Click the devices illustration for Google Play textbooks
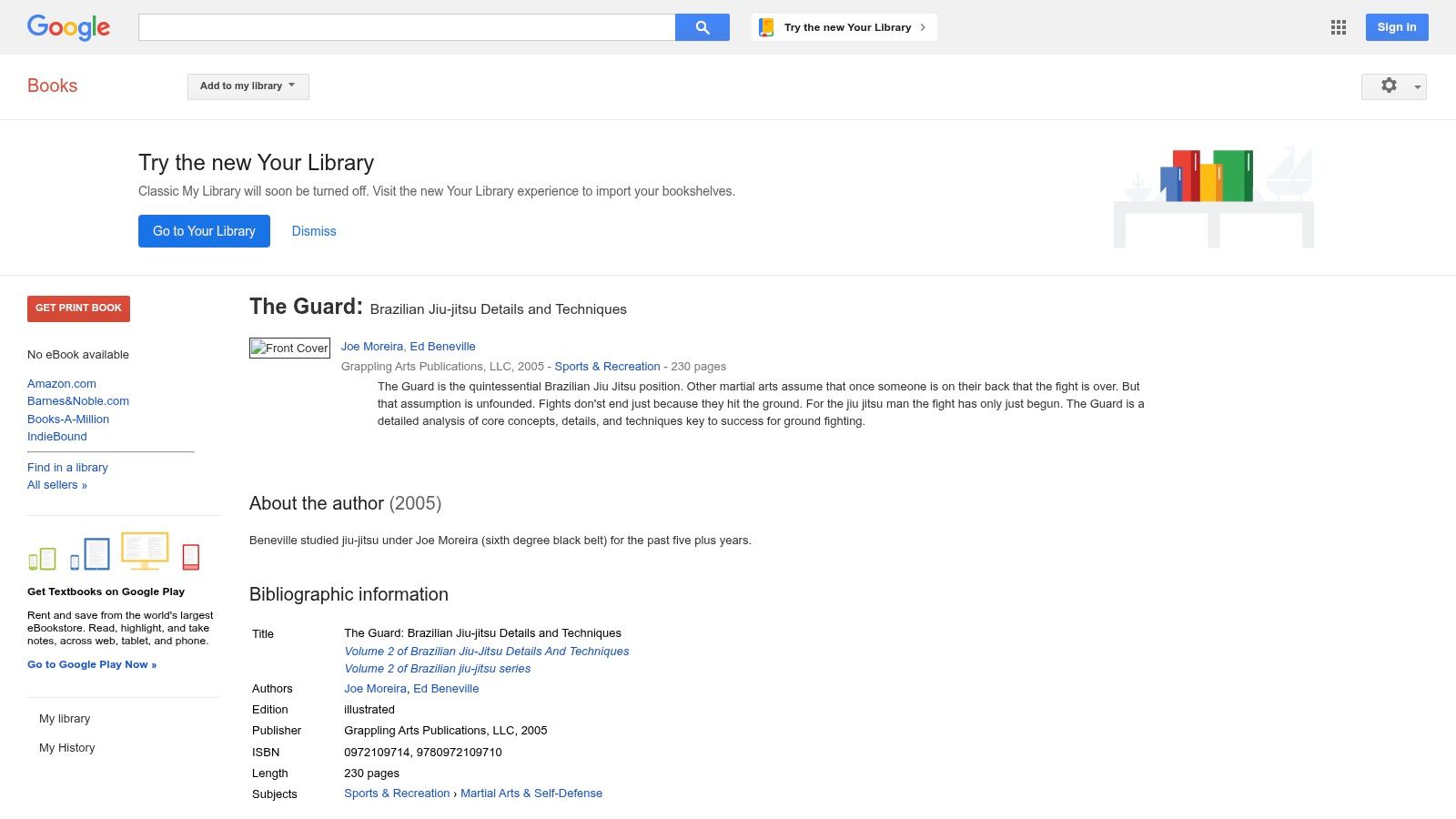This screenshot has height=819, width=1456. point(115,551)
